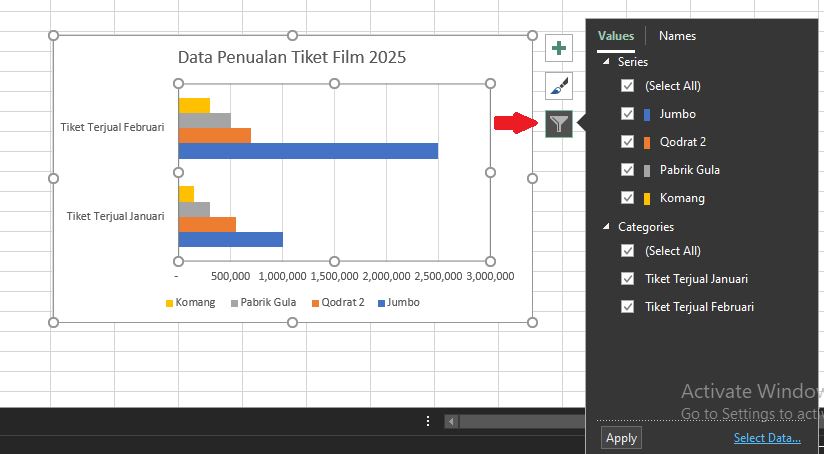Toggle Select All under Series
Image resolution: width=824 pixels, height=454 pixels.
click(628, 86)
